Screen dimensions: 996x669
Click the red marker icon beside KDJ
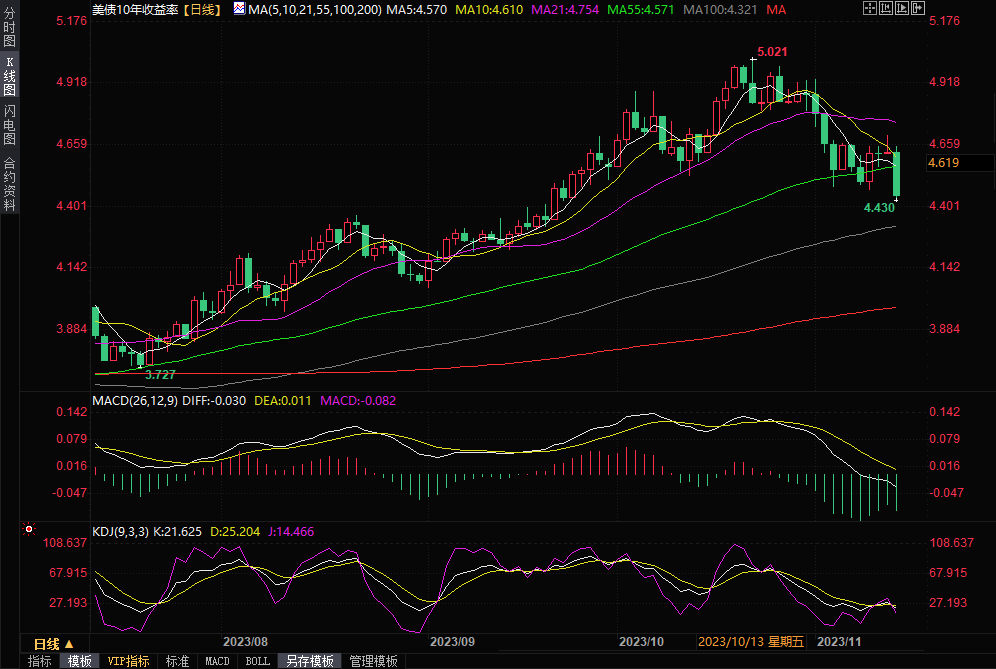click(29, 529)
